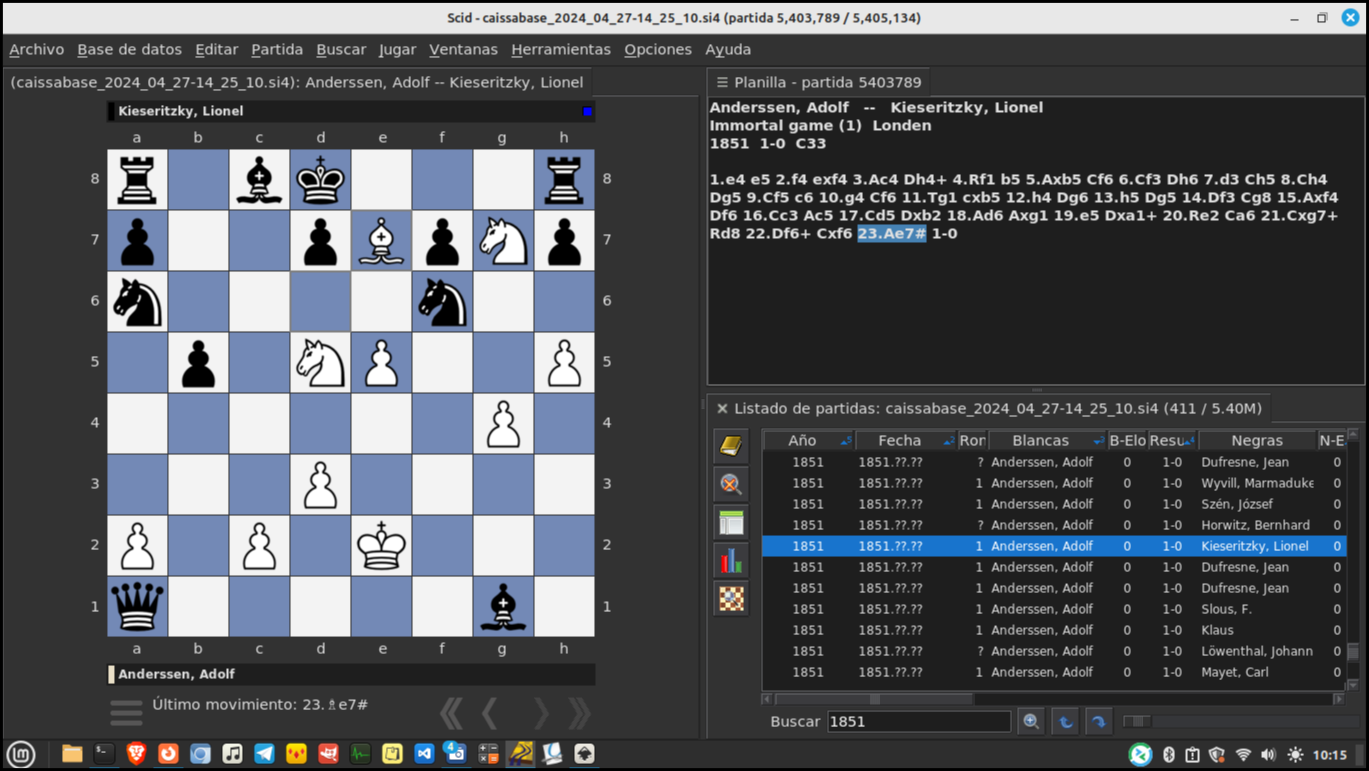The image size is (1369, 771).
Task: Open the Archivo menu
Action: point(36,49)
